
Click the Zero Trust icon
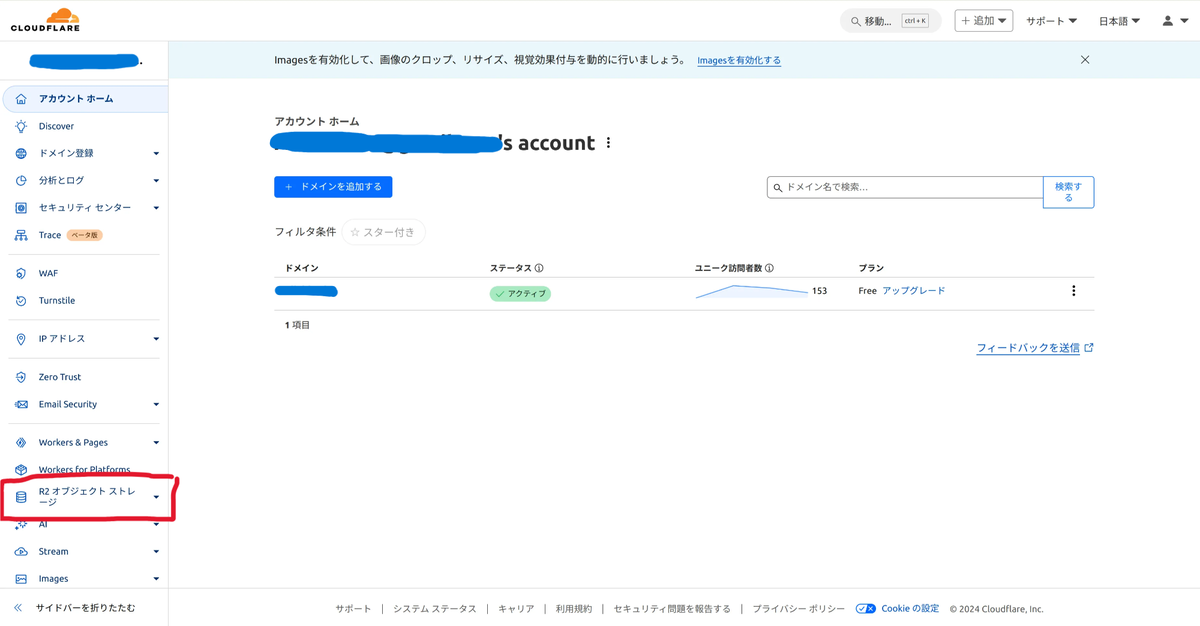[21, 377]
